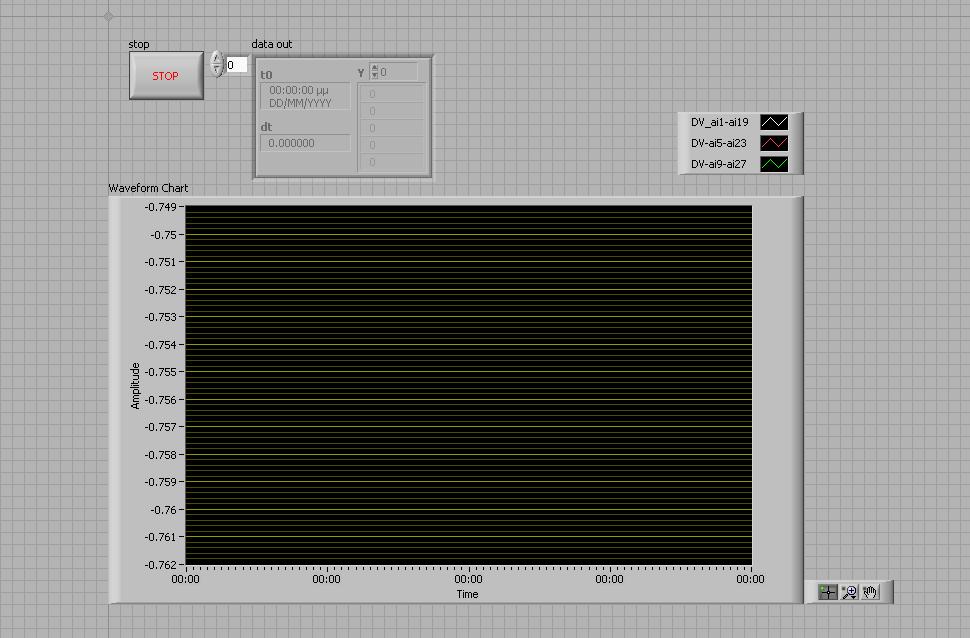
Task: Click the DV-ai5-ai23 legend label
Action: 718,143
